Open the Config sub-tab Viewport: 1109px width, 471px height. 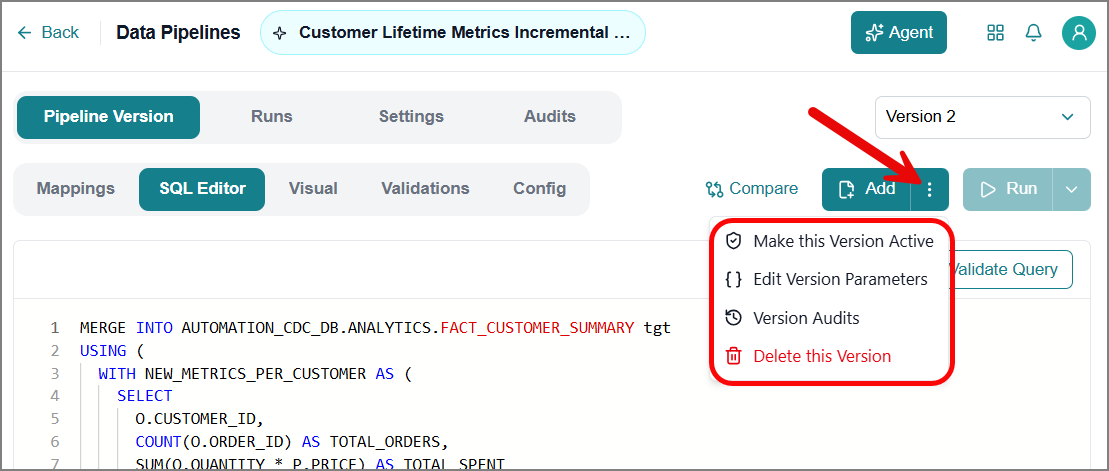pos(540,189)
